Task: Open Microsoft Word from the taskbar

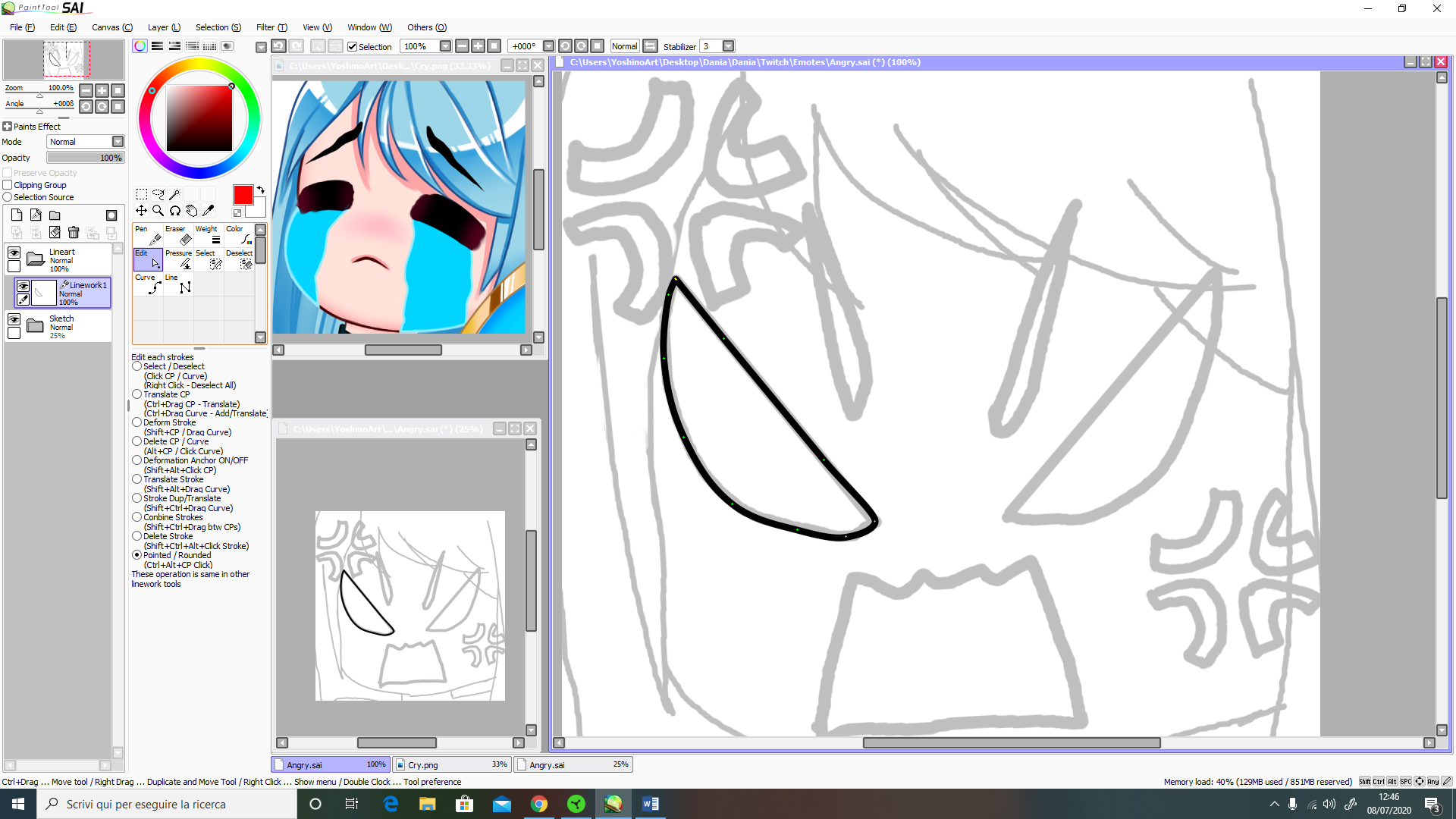Action: [x=651, y=804]
